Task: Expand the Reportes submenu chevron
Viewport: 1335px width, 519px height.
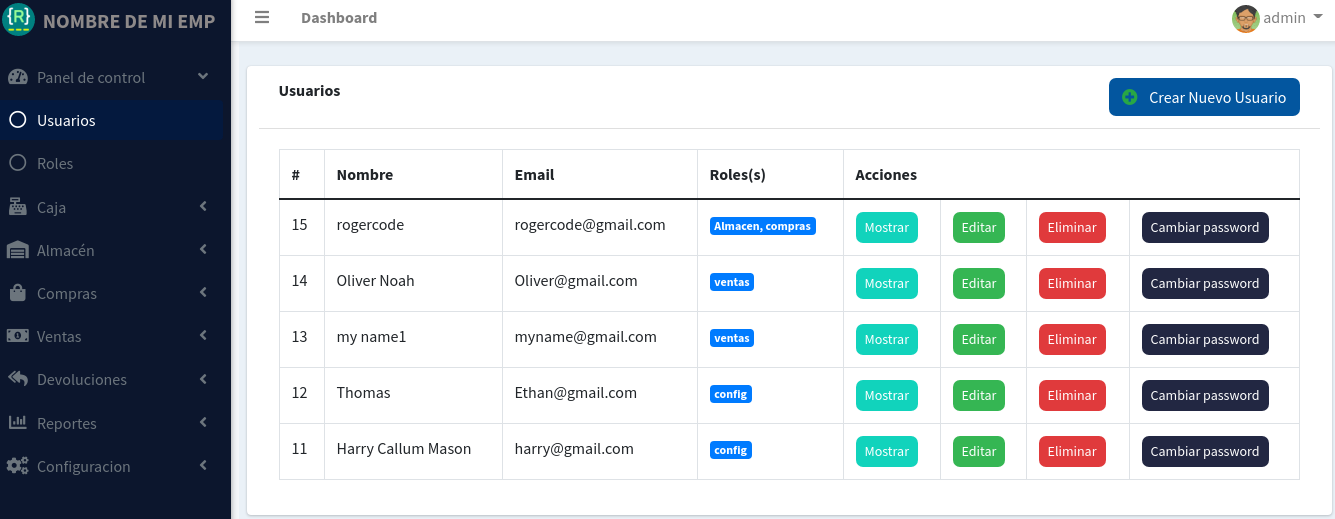Action: pyautogui.click(x=203, y=423)
